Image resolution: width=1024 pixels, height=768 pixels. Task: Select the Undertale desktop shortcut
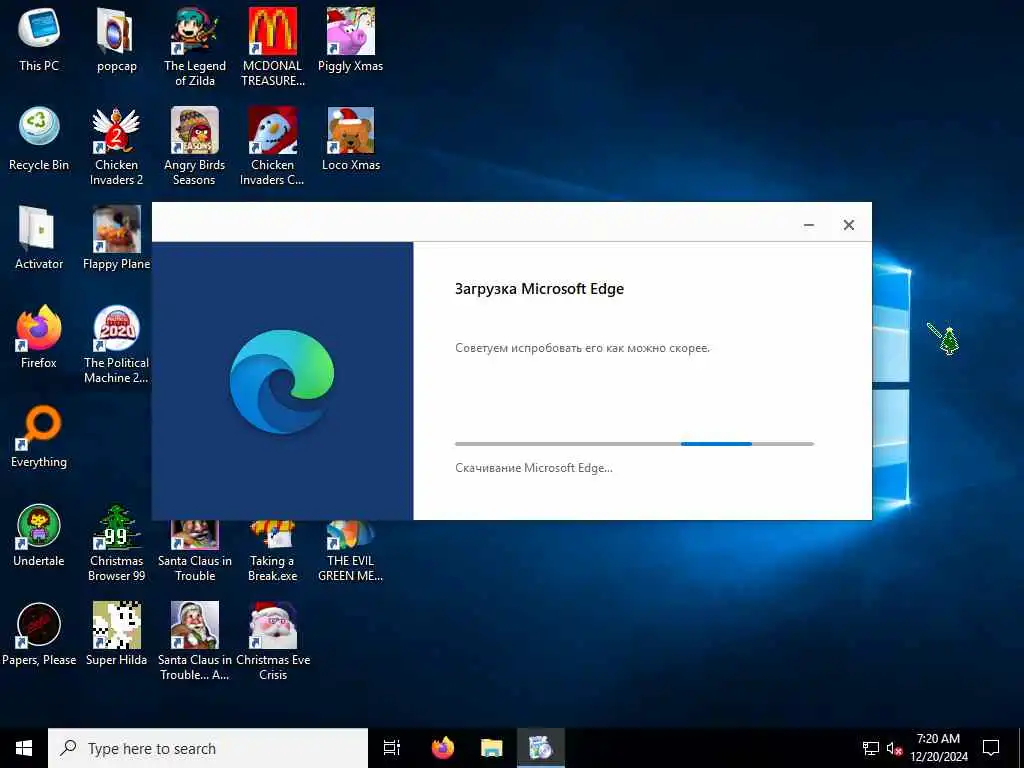pos(39,536)
